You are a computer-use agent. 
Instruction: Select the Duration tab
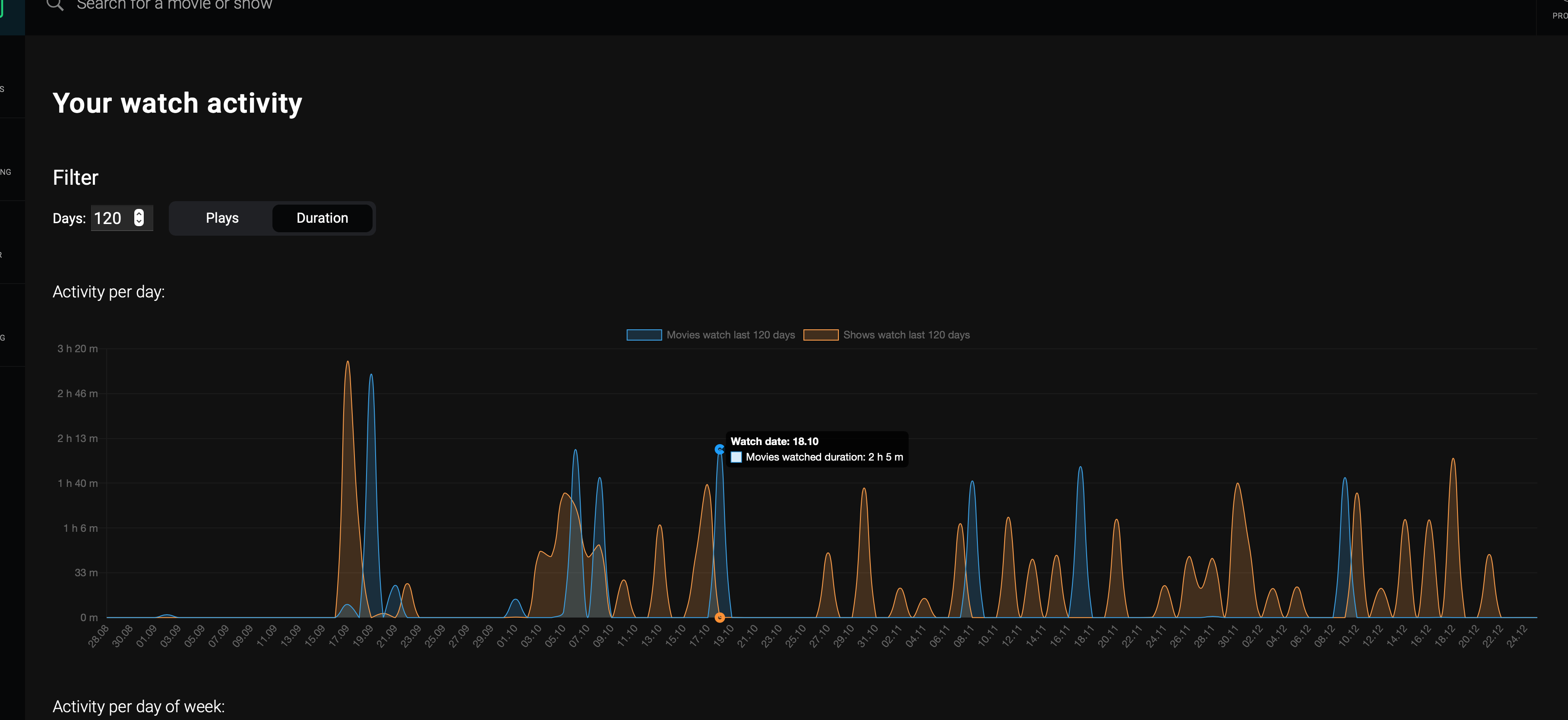click(x=322, y=218)
